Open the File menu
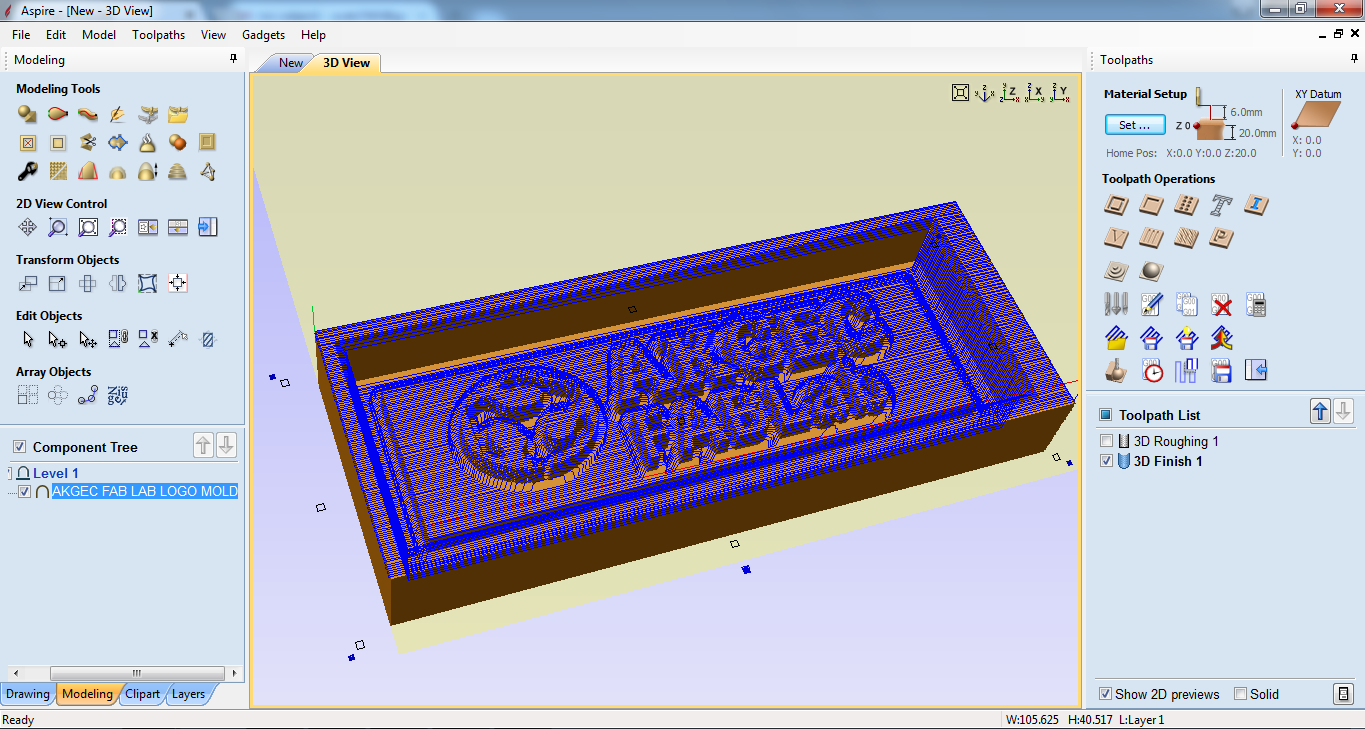This screenshot has width=1365, height=729. [x=21, y=35]
